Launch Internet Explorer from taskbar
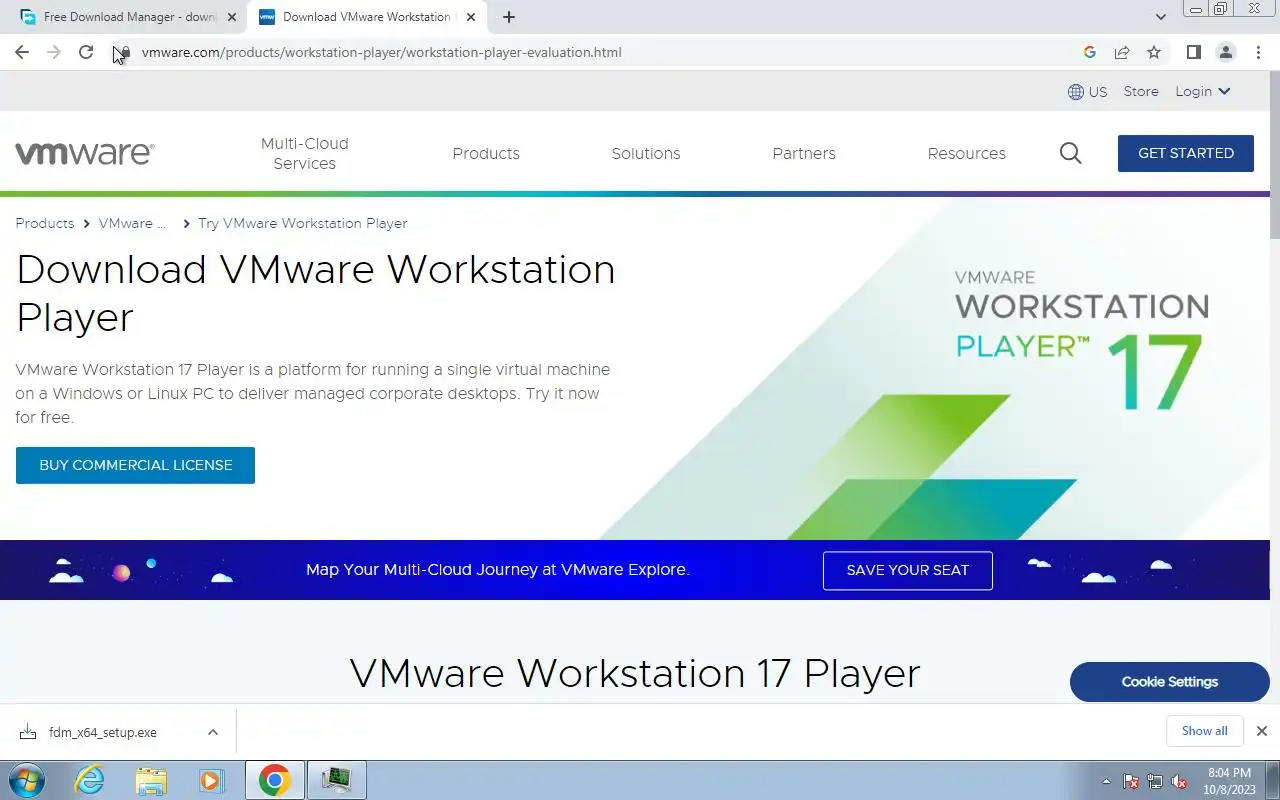Viewport: 1280px width, 800px height. 90,780
